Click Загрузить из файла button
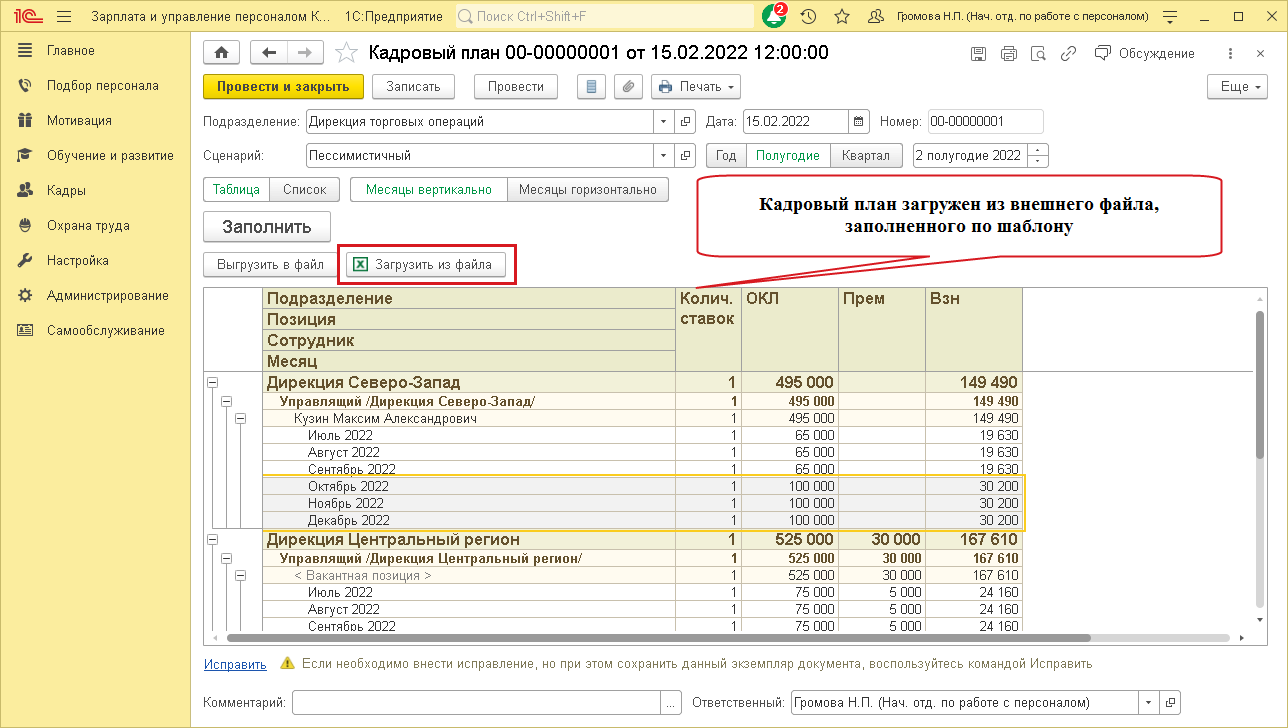Viewport: 1288px width, 728px height. 426,265
